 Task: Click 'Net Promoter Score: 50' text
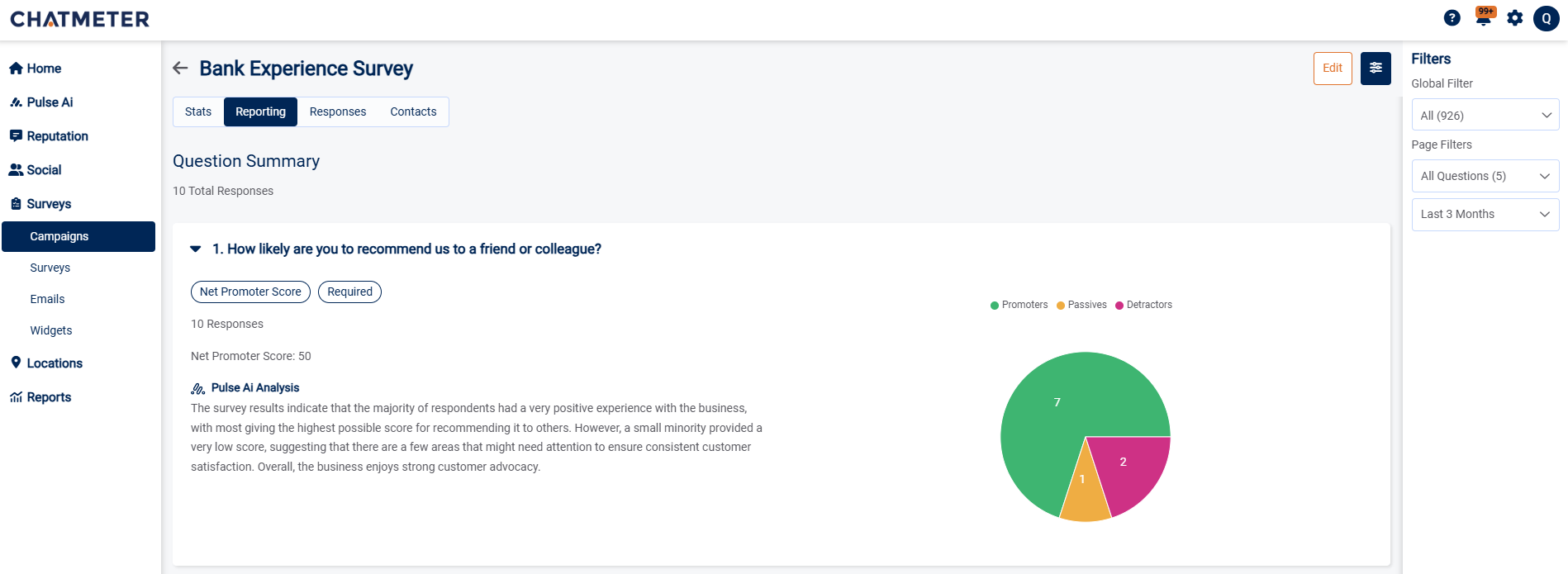click(x=251, y=356)
